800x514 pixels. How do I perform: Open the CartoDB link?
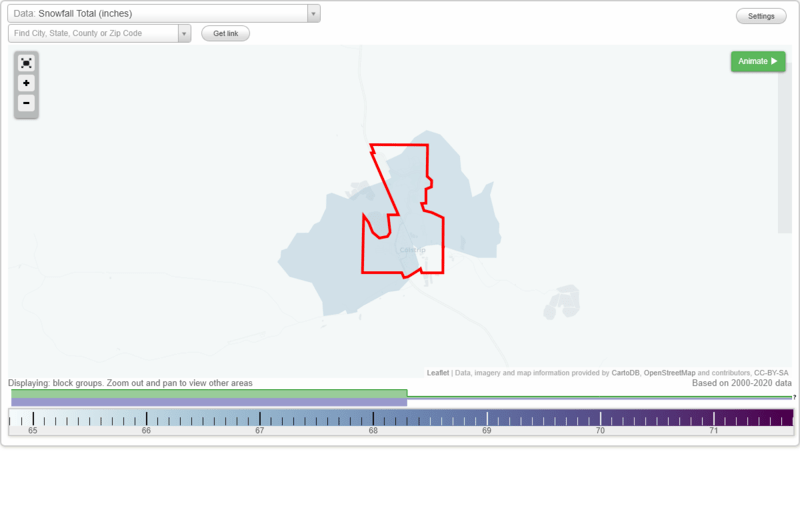(625, 373)
